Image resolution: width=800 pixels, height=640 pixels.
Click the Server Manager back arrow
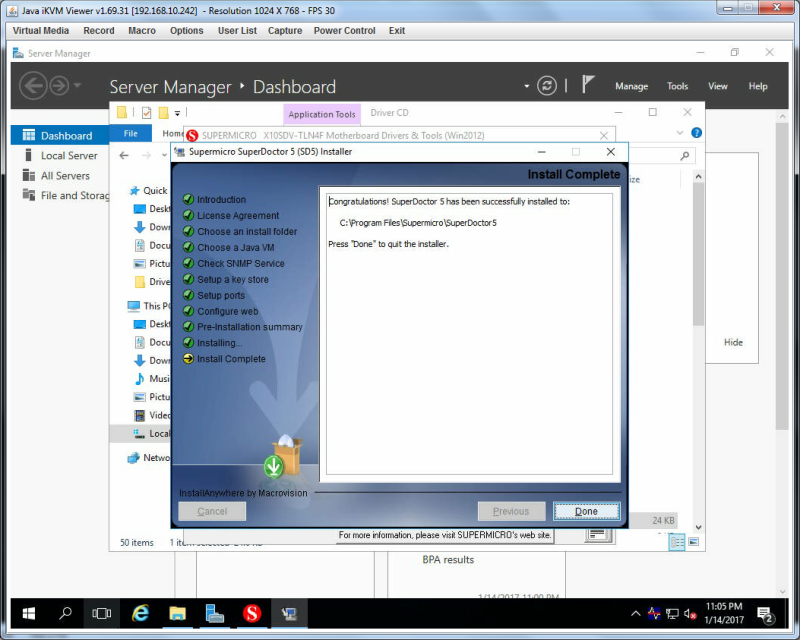click(33, 85)
